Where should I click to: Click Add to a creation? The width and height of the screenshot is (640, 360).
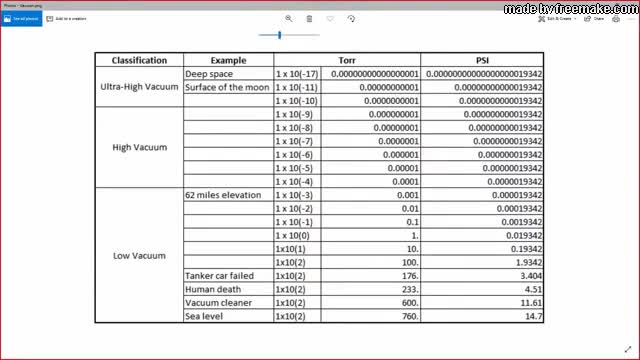point(67,19)
